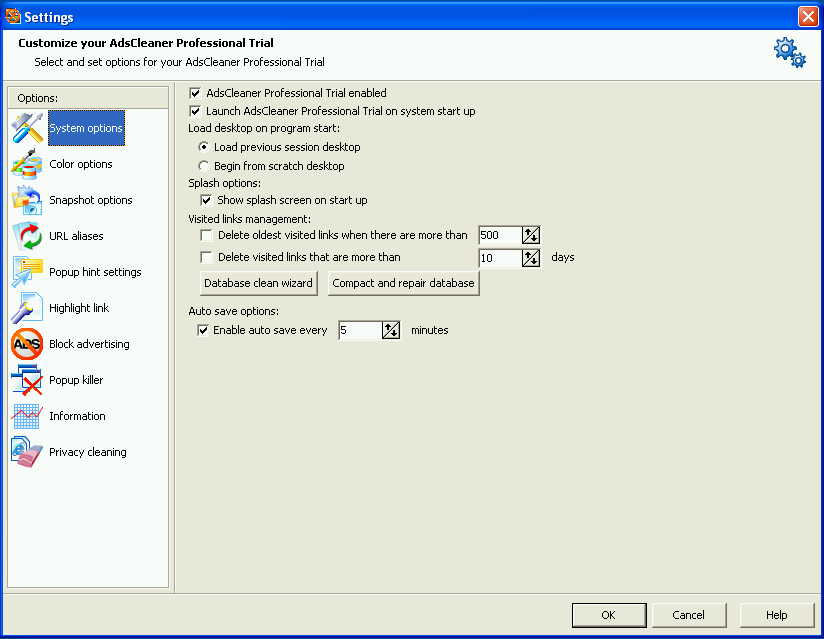Disable launch on system start up
Viewport: 824px width, 639px height.
tap(195, 111)
